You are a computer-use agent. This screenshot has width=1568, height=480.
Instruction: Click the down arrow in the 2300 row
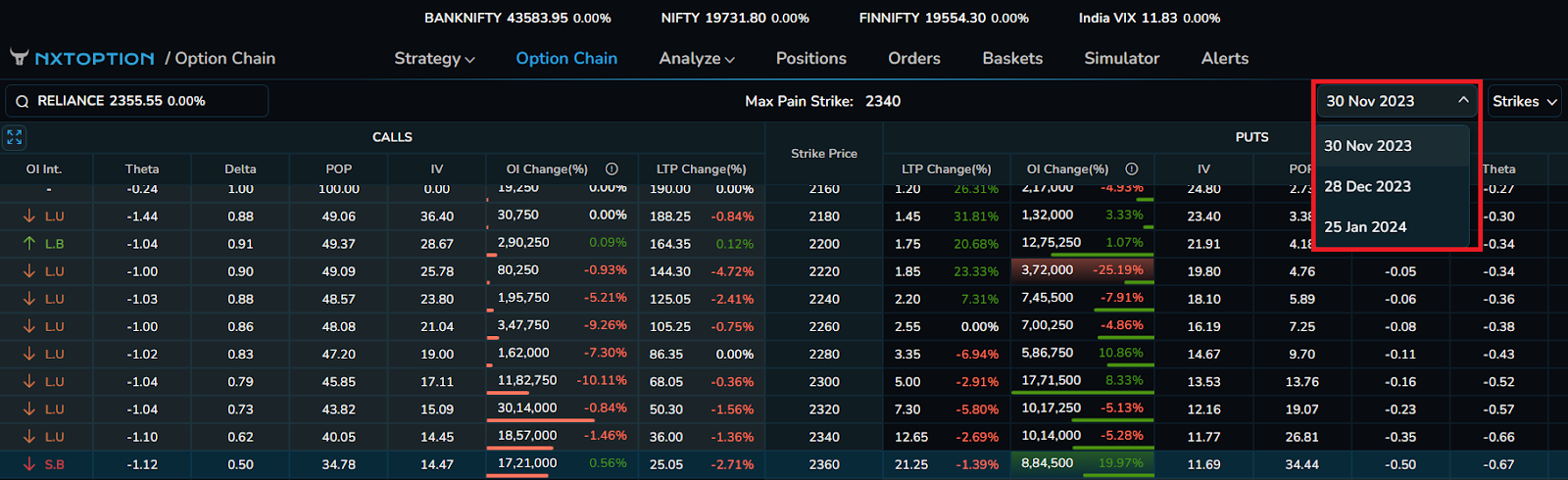coord(29,381)
